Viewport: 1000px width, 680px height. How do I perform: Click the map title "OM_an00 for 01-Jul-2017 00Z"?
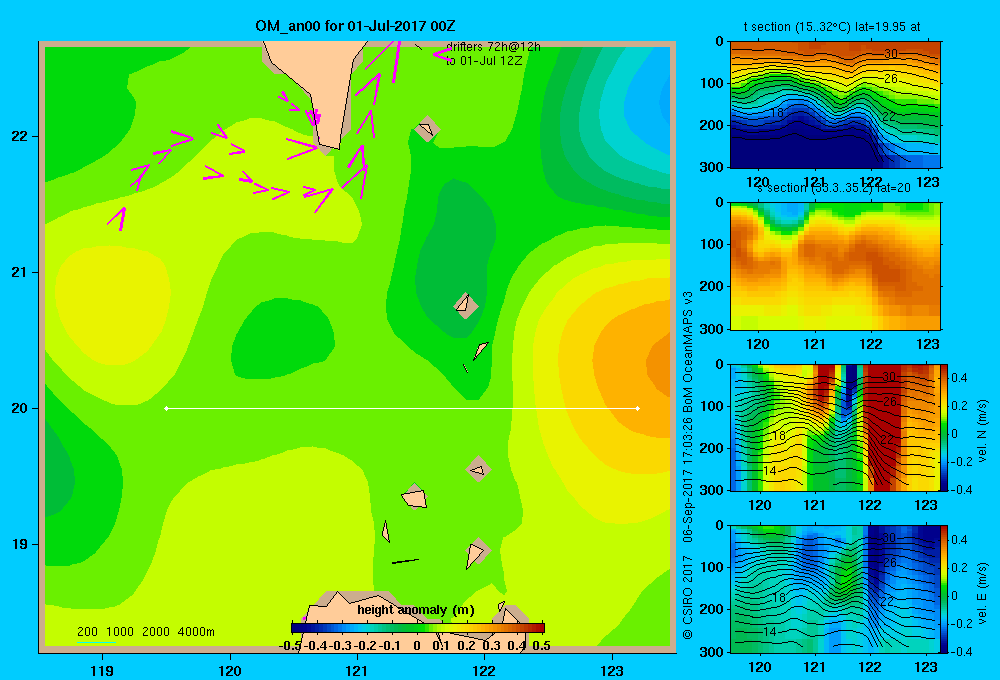355,26
